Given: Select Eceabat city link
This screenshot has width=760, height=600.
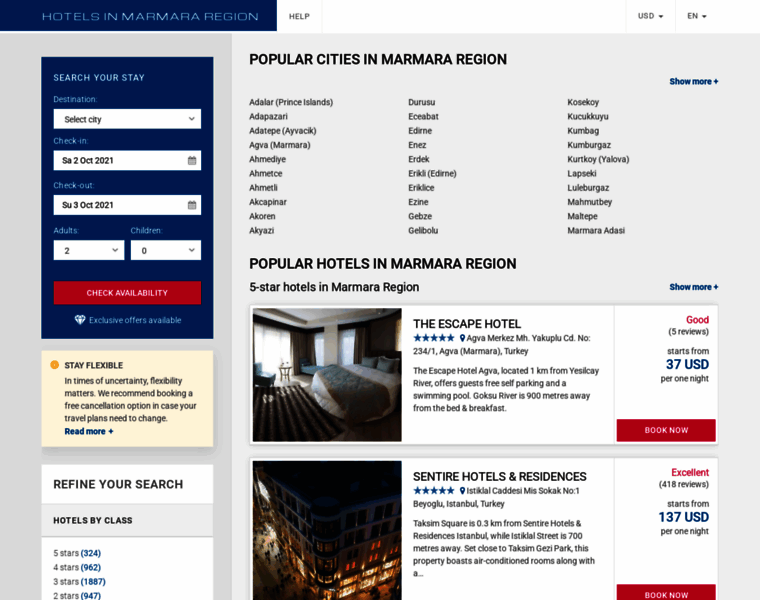Looking at the screenshot, I should pyautogui.click(x=423, y=116).
